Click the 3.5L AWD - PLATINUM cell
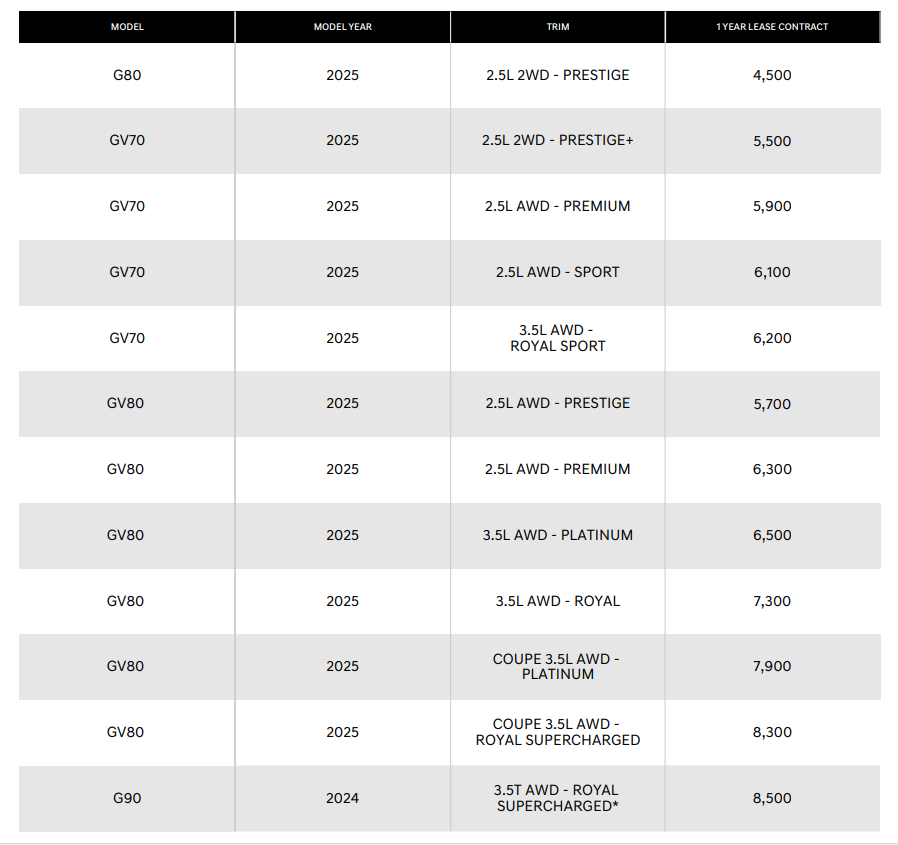The height and width of the screenshot is (845, 898). point(558,535)
